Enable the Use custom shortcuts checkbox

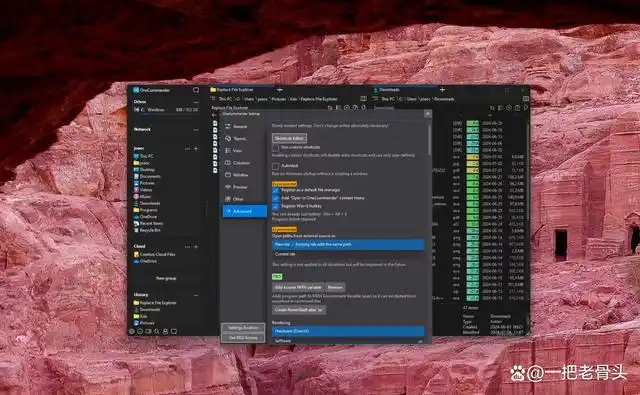[276, 147]
